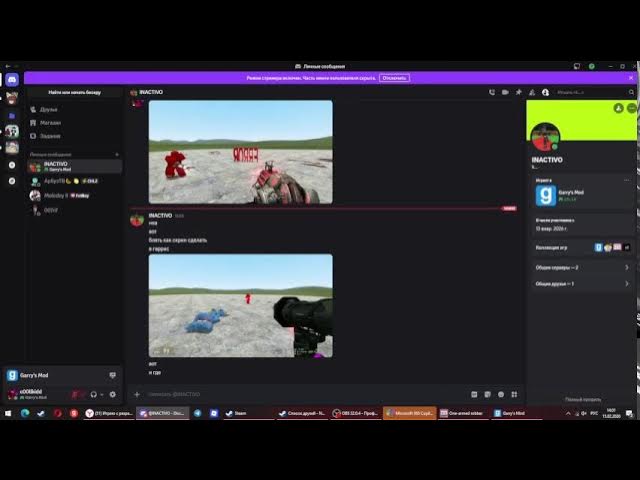Open the GIF or sticker picker icon
This screenshot has height=480, width=640.
point(487,395)
